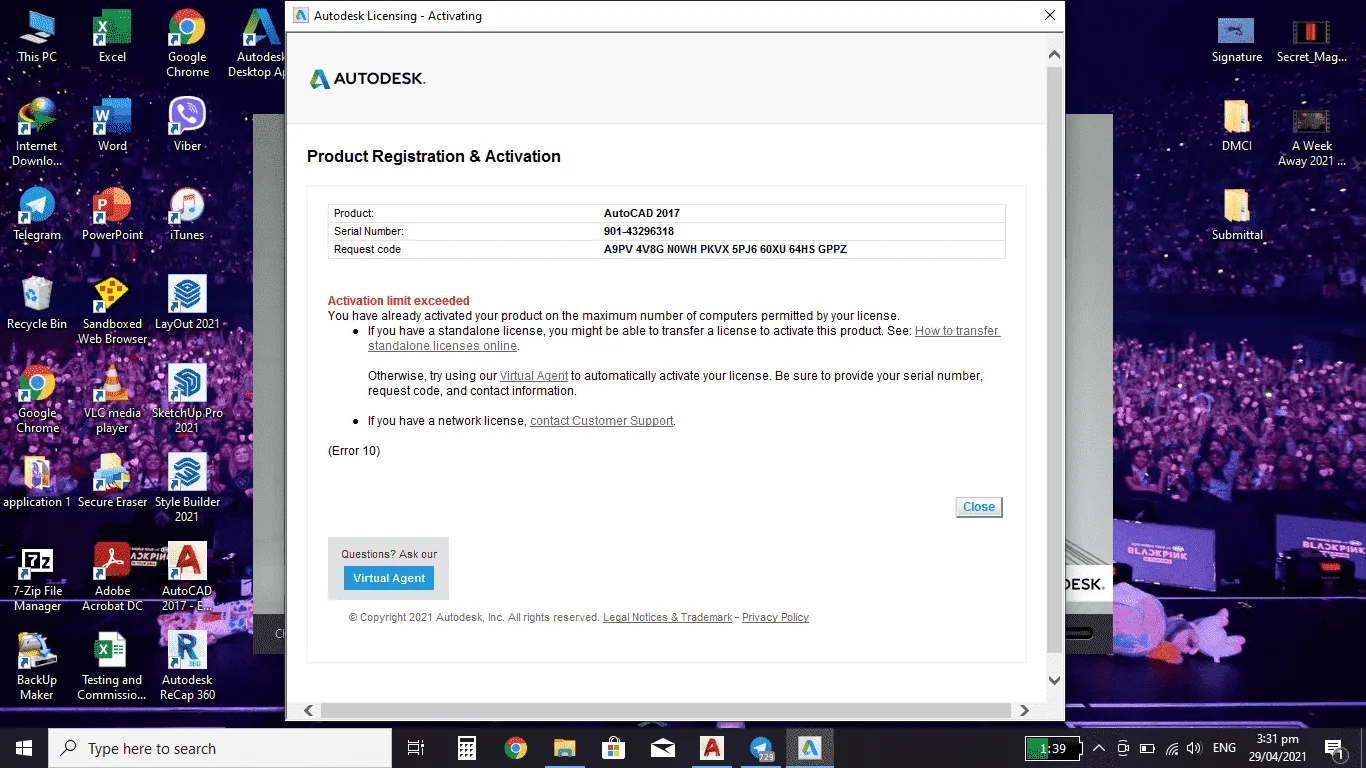1366x768 pixels.
Task: Select the Submittal folder on desktop
Action: coord(1237,214)
